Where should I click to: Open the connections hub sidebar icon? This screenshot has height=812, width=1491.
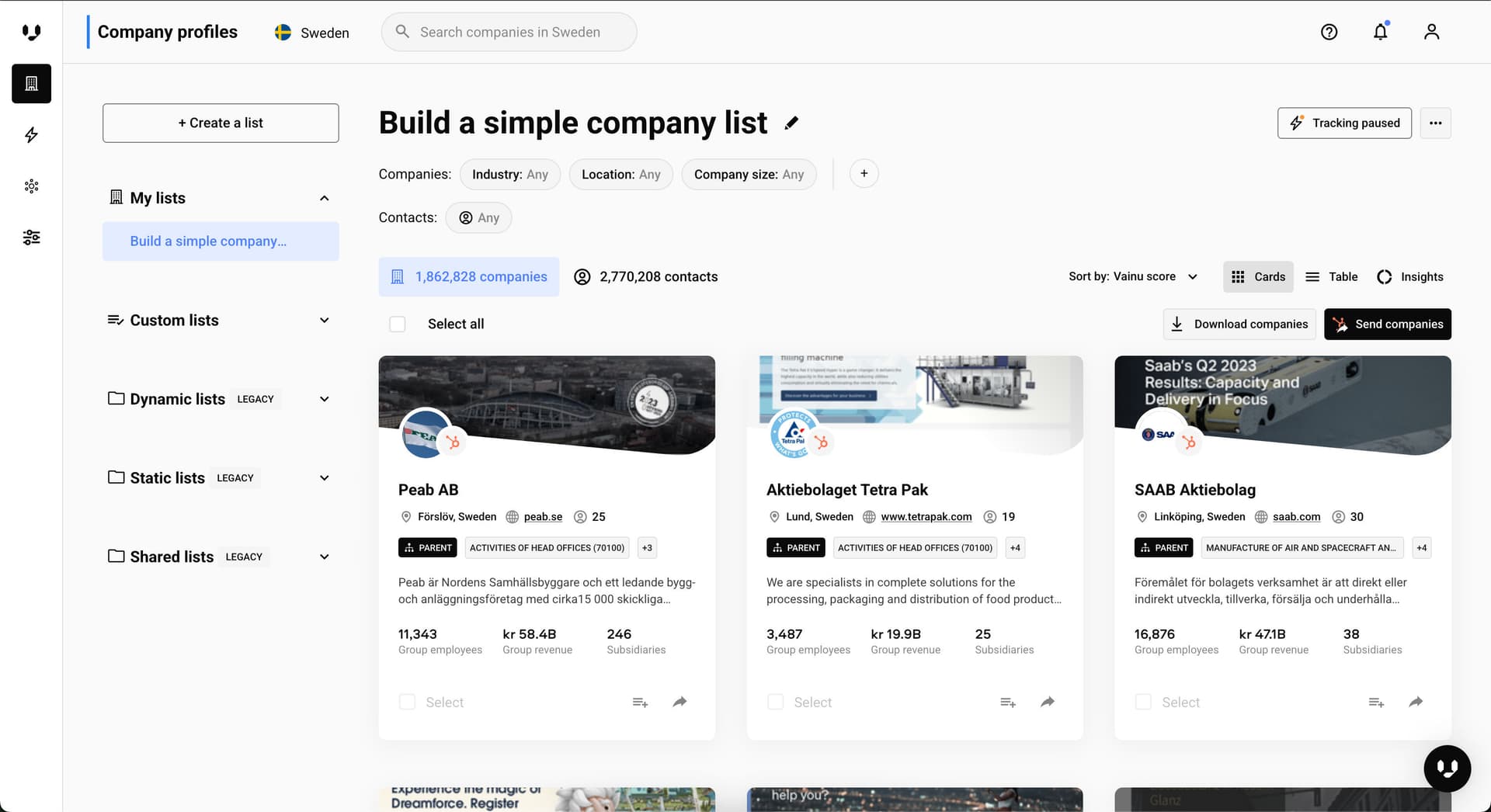coord(31,186)
